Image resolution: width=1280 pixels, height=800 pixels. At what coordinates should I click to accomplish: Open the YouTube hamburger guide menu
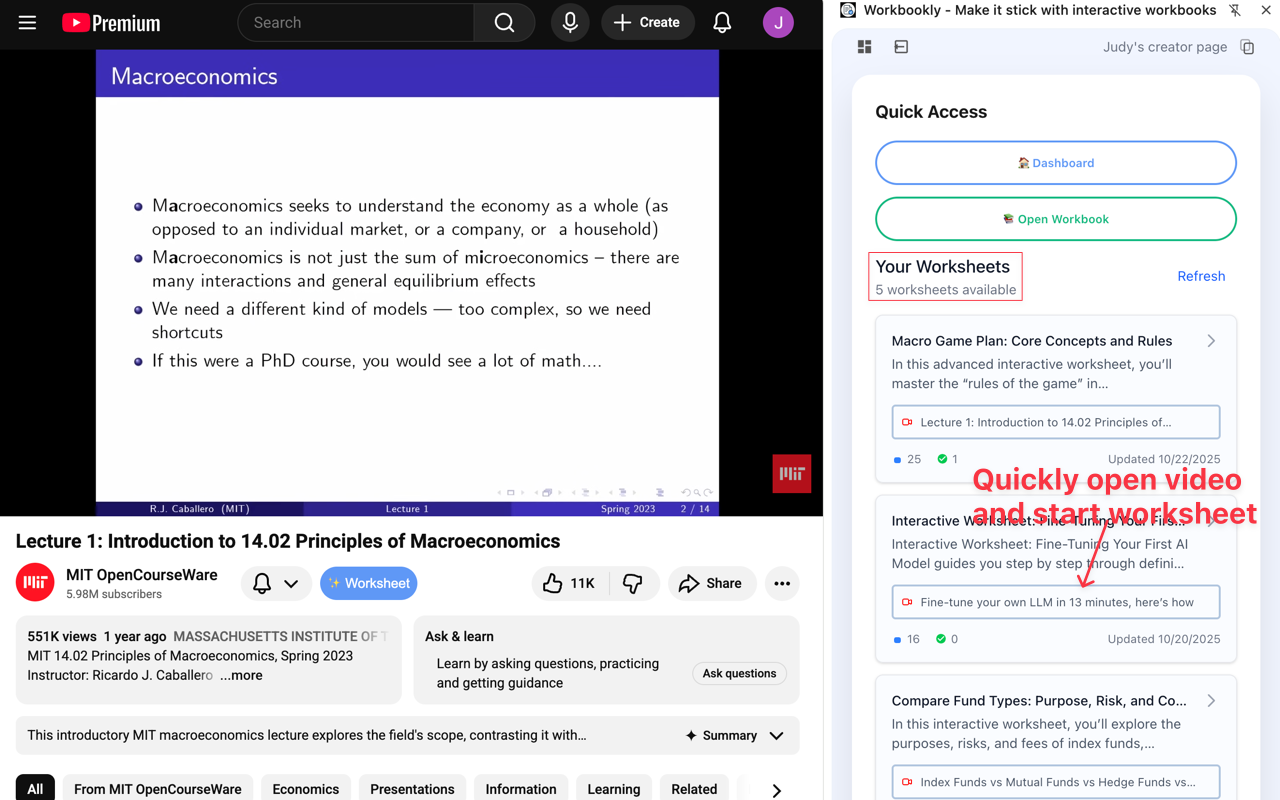tap(27, 22)
